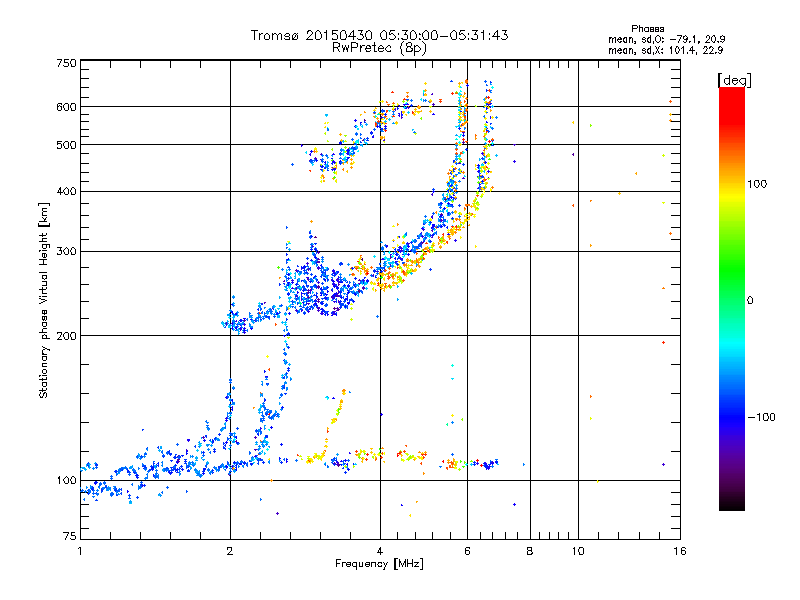Click the y-axis tick label '100'

pyautogui.click(x=67, y=481)
